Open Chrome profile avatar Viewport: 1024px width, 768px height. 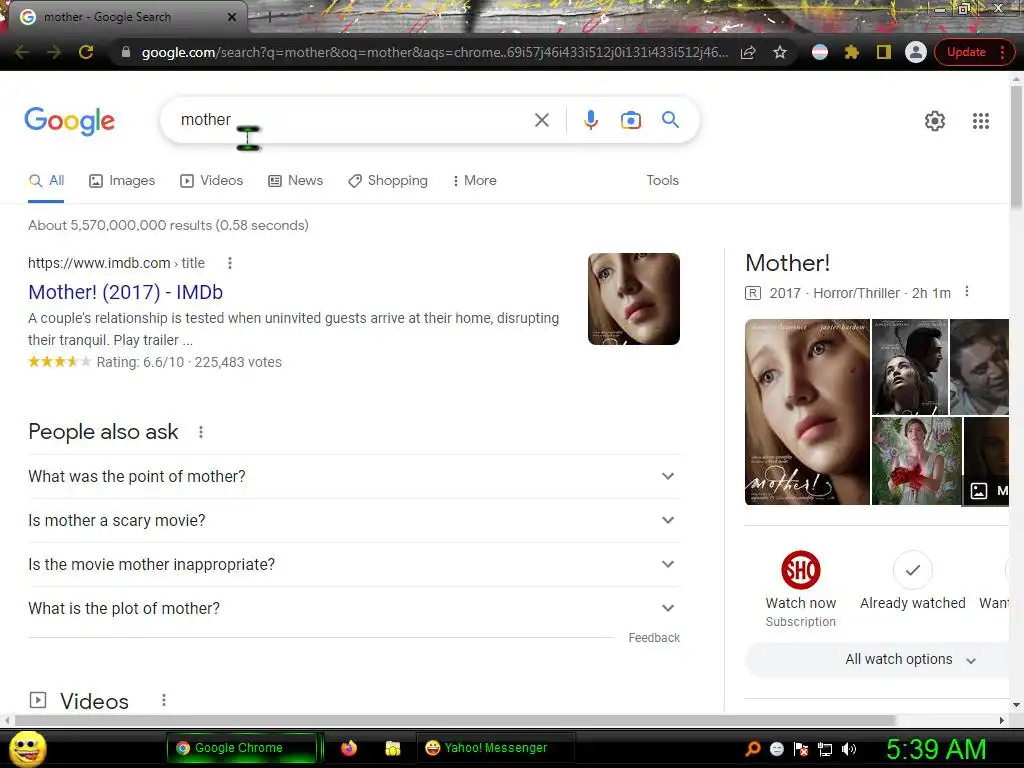[x=916, y=52]
